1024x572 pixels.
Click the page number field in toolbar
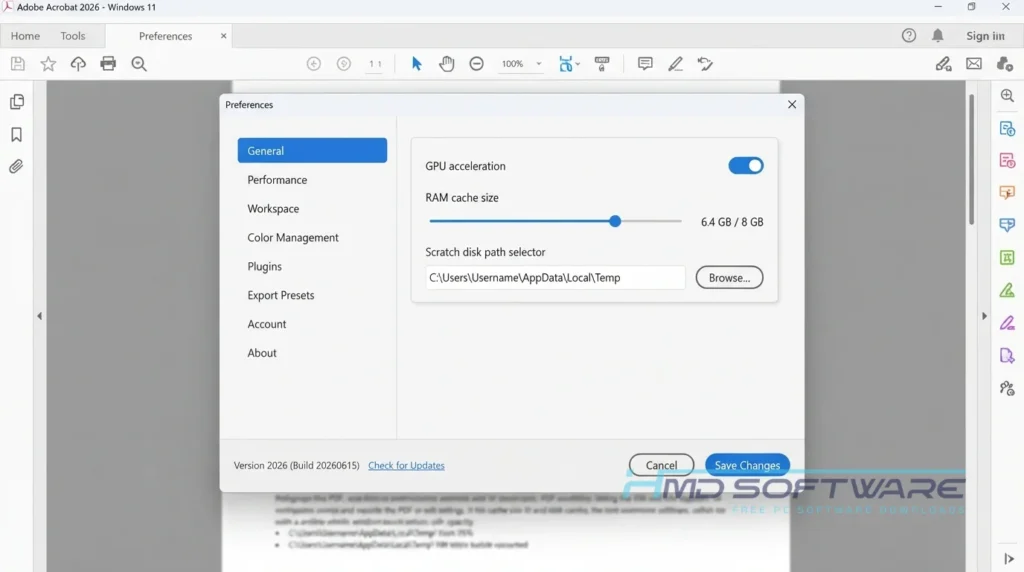(x=375, y=64)
